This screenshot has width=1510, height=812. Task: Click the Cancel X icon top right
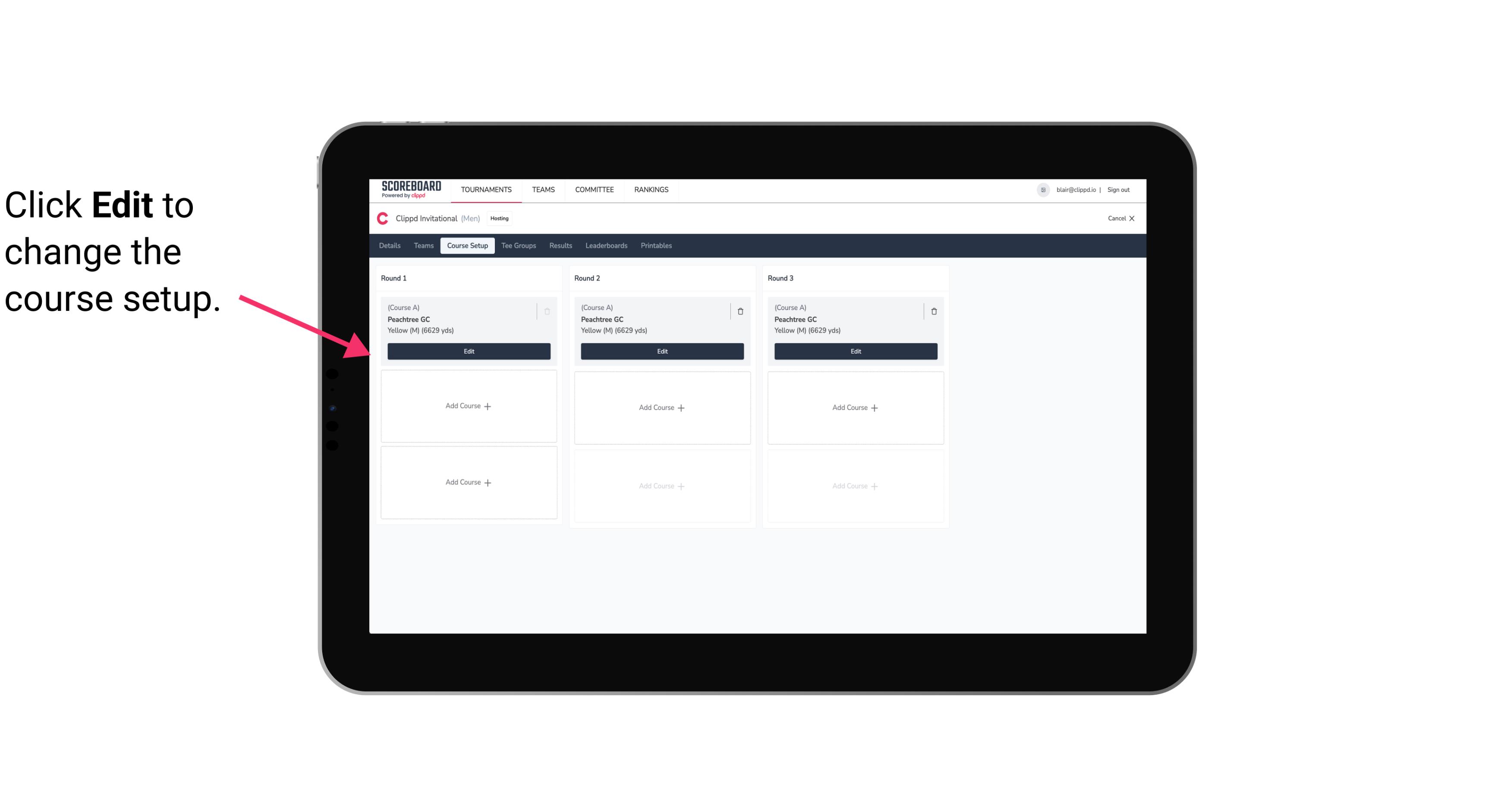(1122, 218)
